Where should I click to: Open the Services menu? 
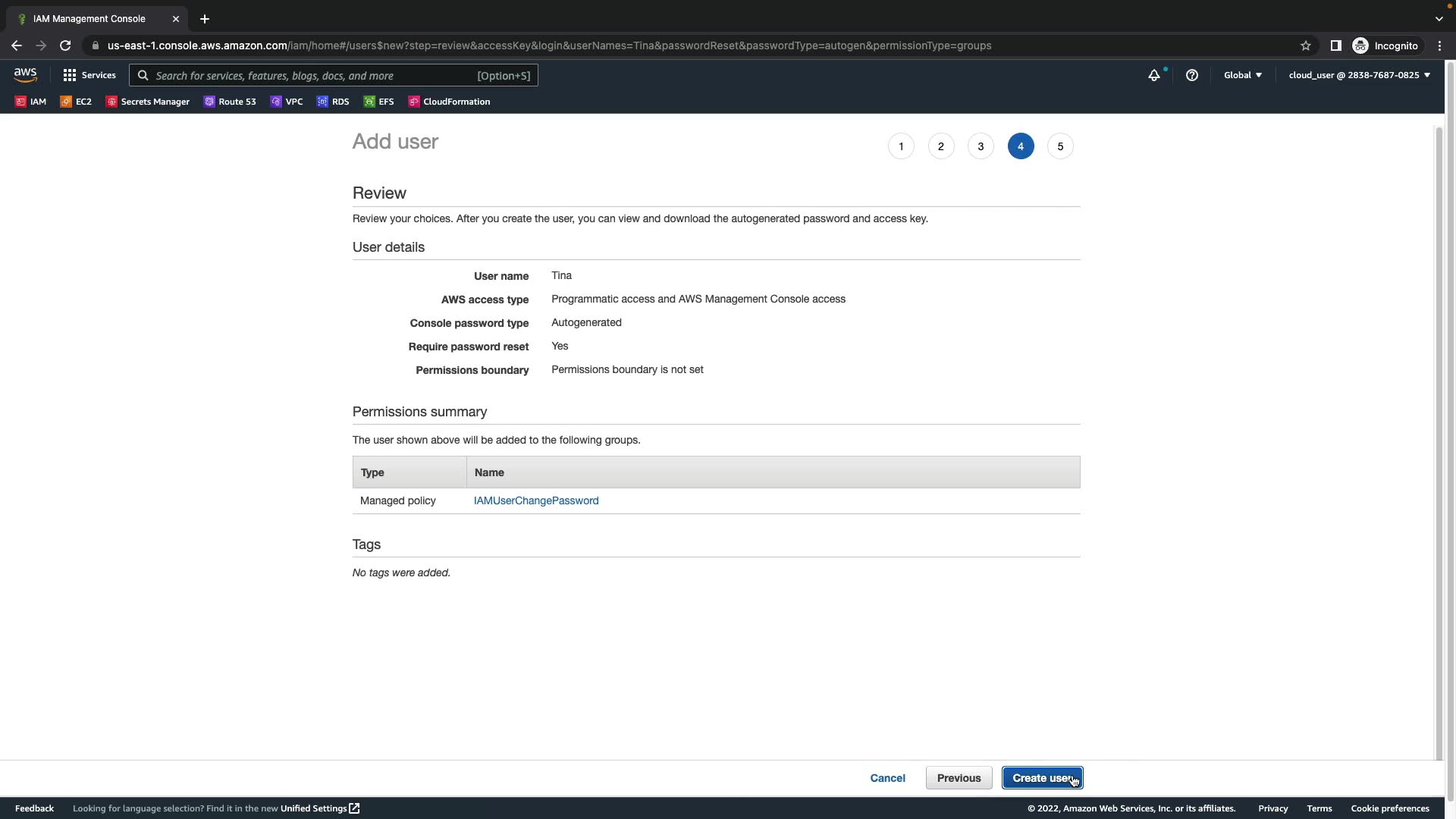pos(89,75)
